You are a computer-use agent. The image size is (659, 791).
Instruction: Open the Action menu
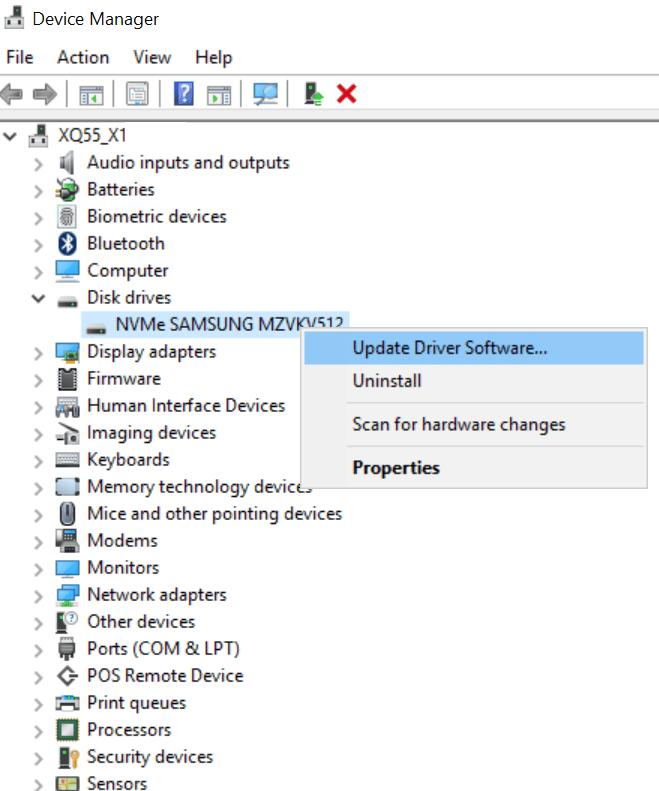(83, 57)
